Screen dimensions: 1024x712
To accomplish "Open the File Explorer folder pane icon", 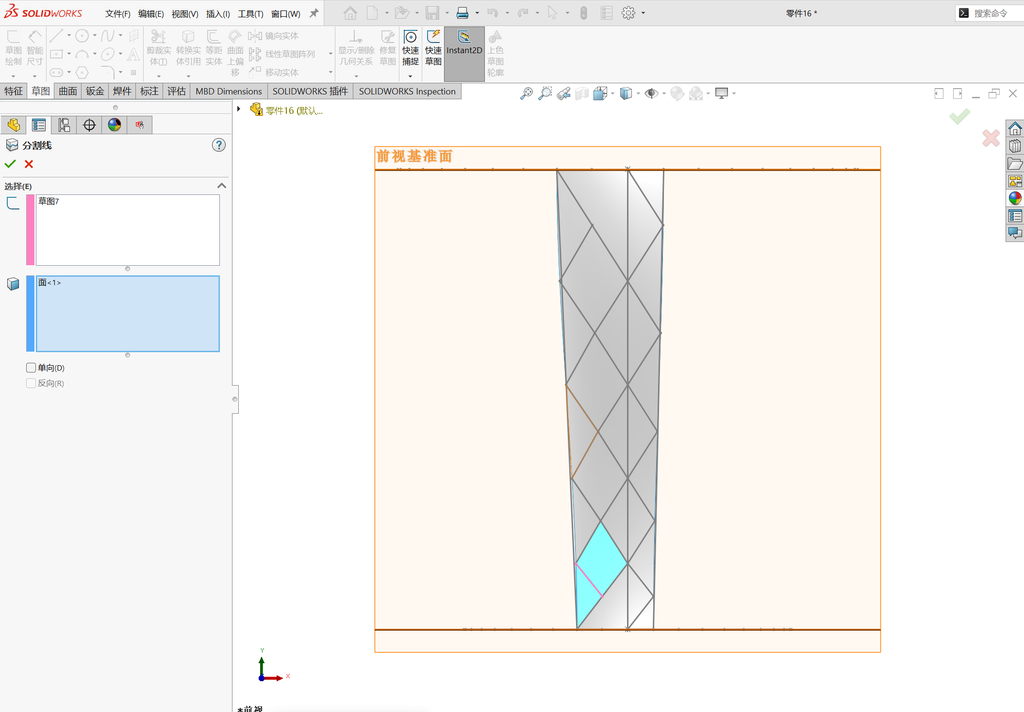I will [x=1015, y=163].
